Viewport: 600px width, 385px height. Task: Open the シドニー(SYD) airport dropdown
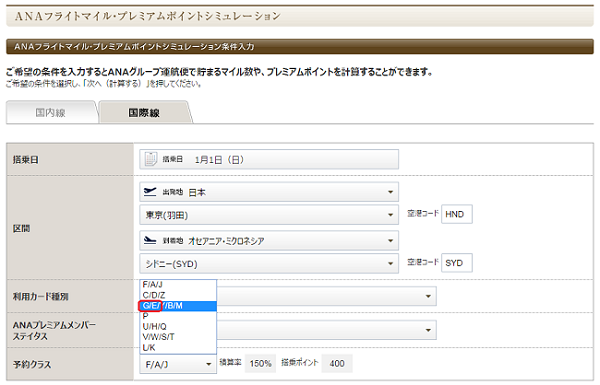pyautogui.click(x=269, y=264)
